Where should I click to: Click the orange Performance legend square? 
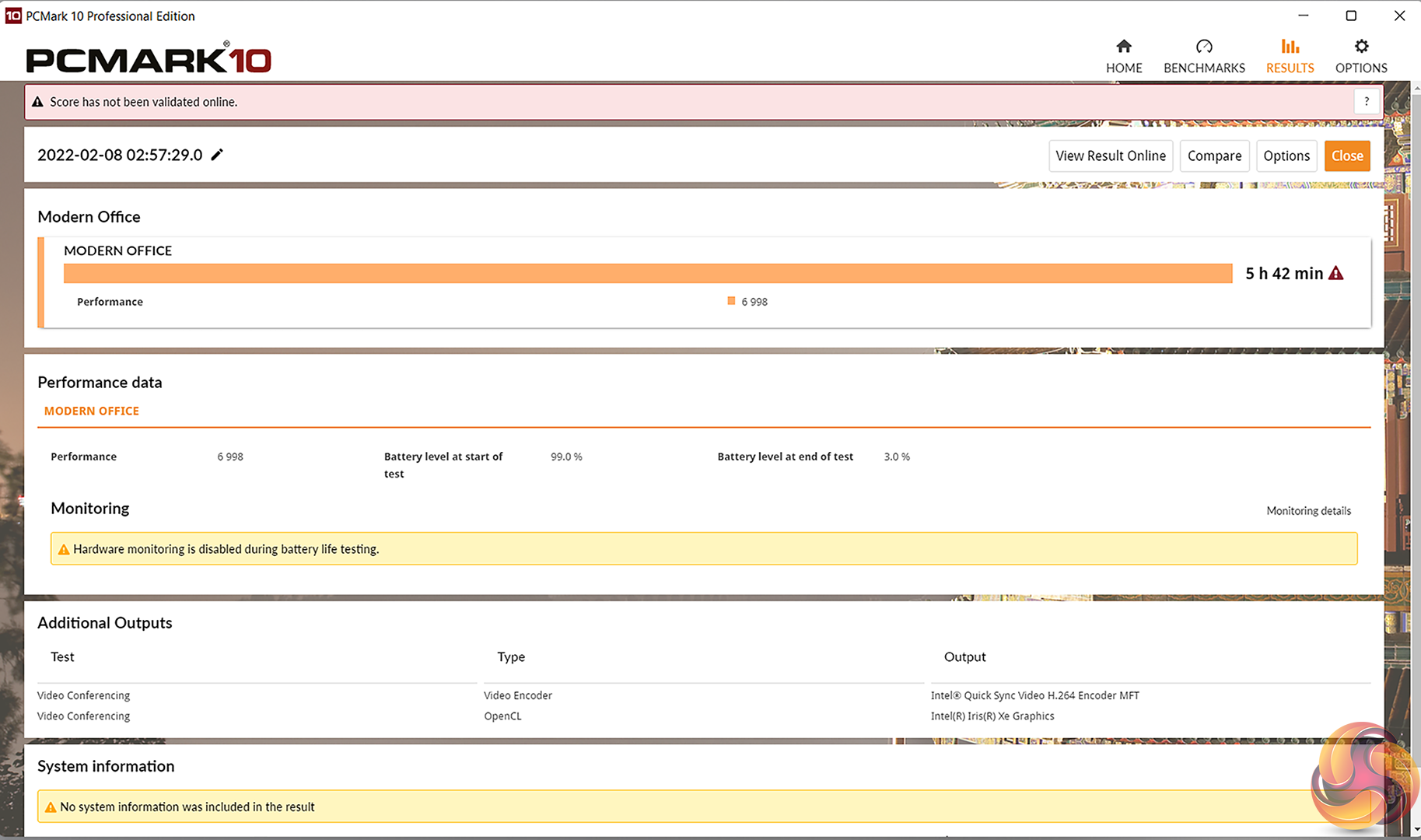click(x=731, y=301)
